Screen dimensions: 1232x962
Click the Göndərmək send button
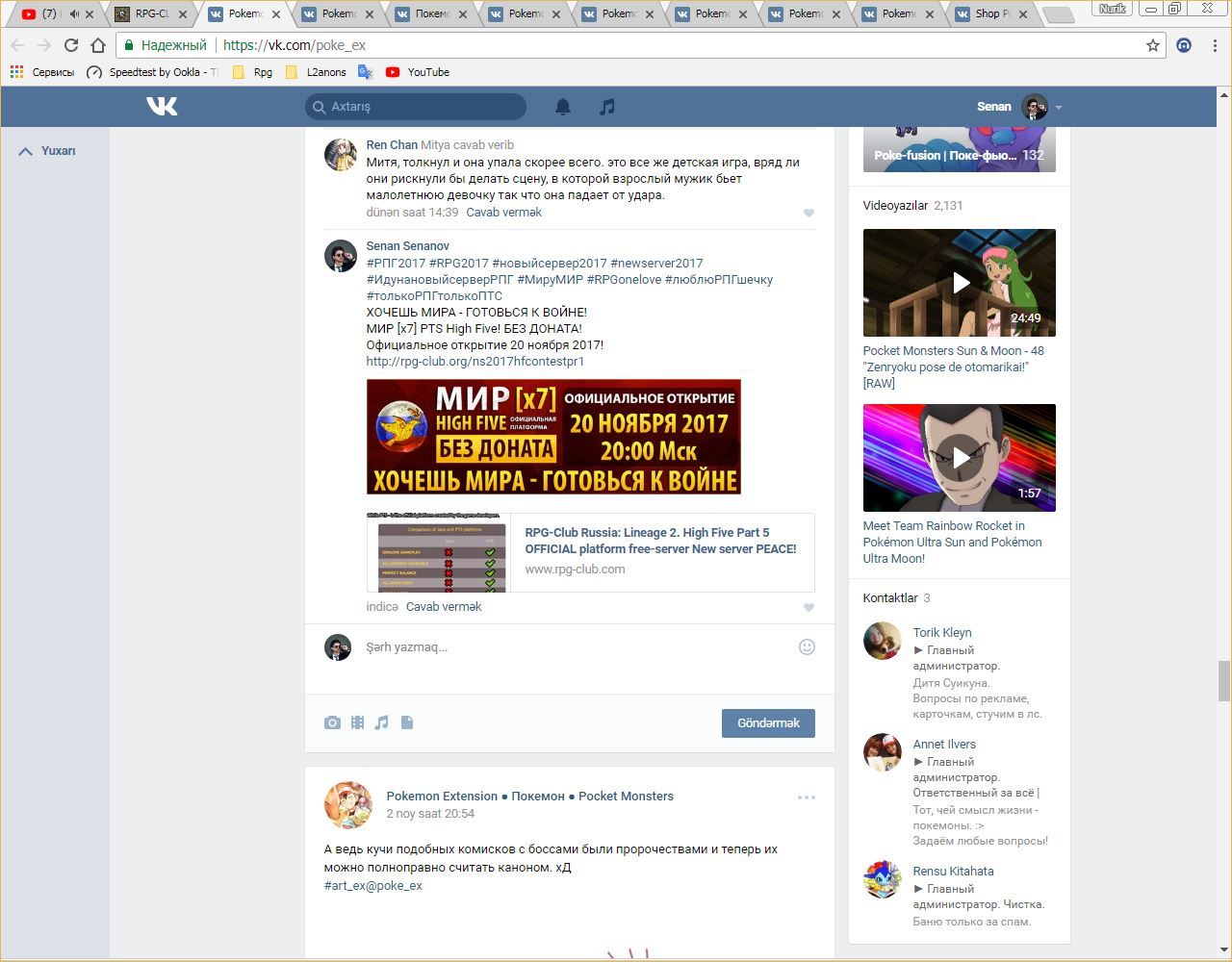[x=768, y=723]
